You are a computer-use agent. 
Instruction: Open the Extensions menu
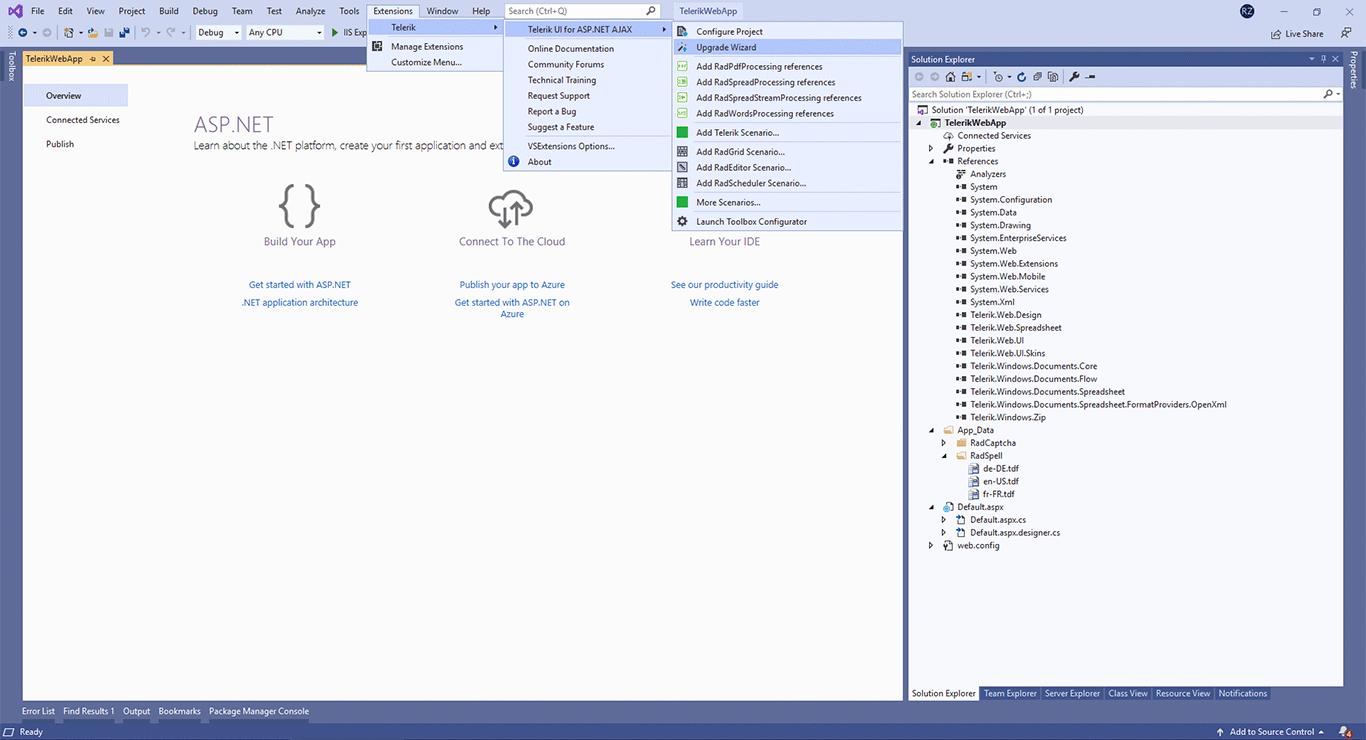pyautogui.click(x=392, y=10)
